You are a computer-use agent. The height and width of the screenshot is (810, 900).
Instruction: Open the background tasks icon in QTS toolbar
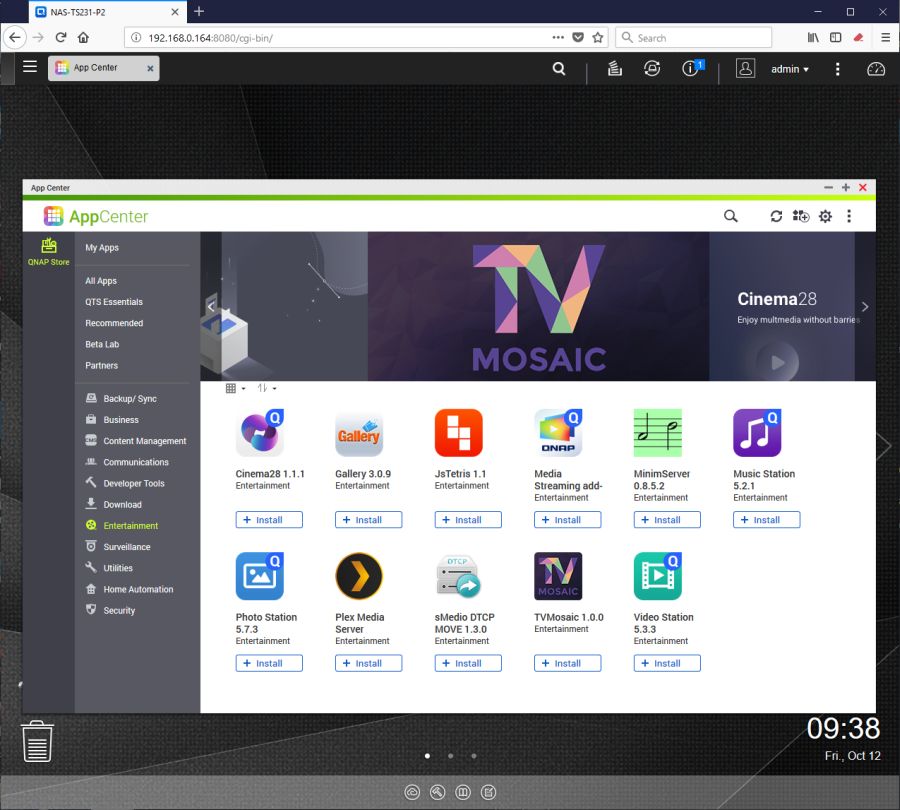(x=615, y=69)
